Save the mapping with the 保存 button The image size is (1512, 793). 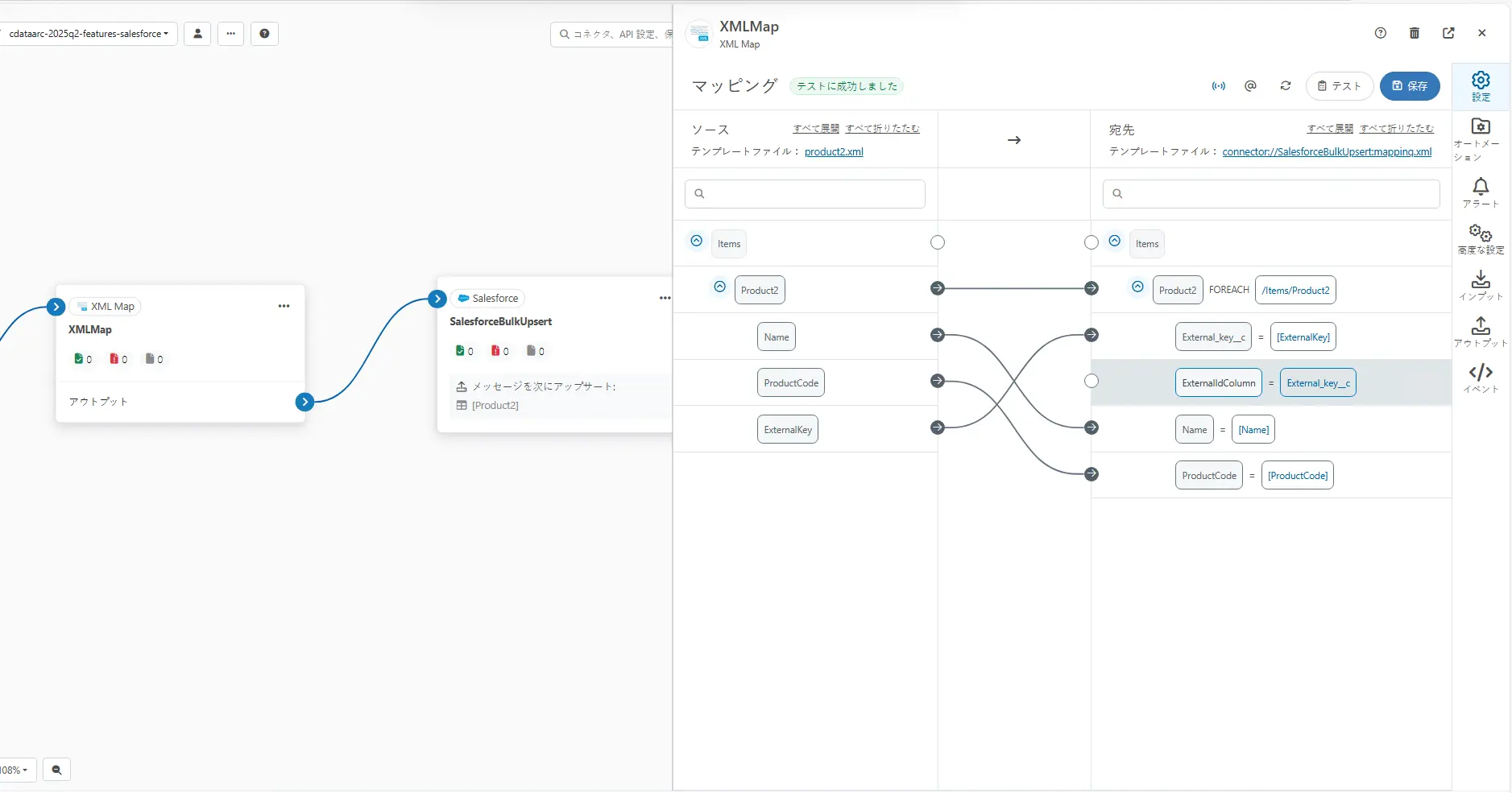coord(1410,86)
